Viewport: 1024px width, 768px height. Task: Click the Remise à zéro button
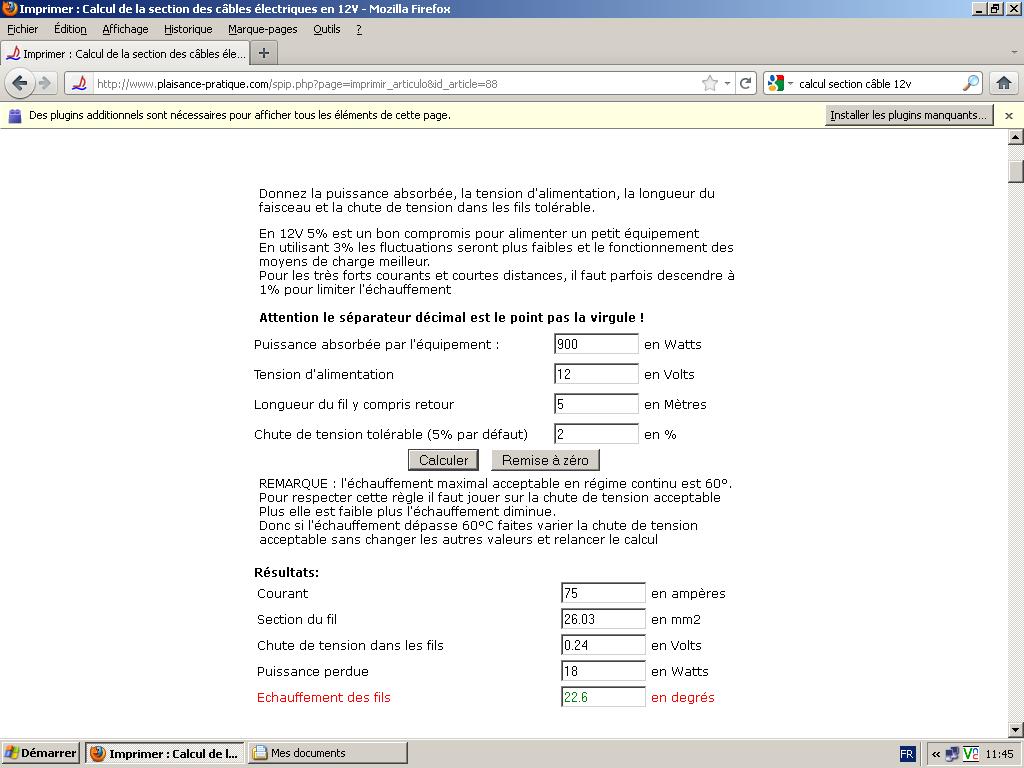coord(545,460)
